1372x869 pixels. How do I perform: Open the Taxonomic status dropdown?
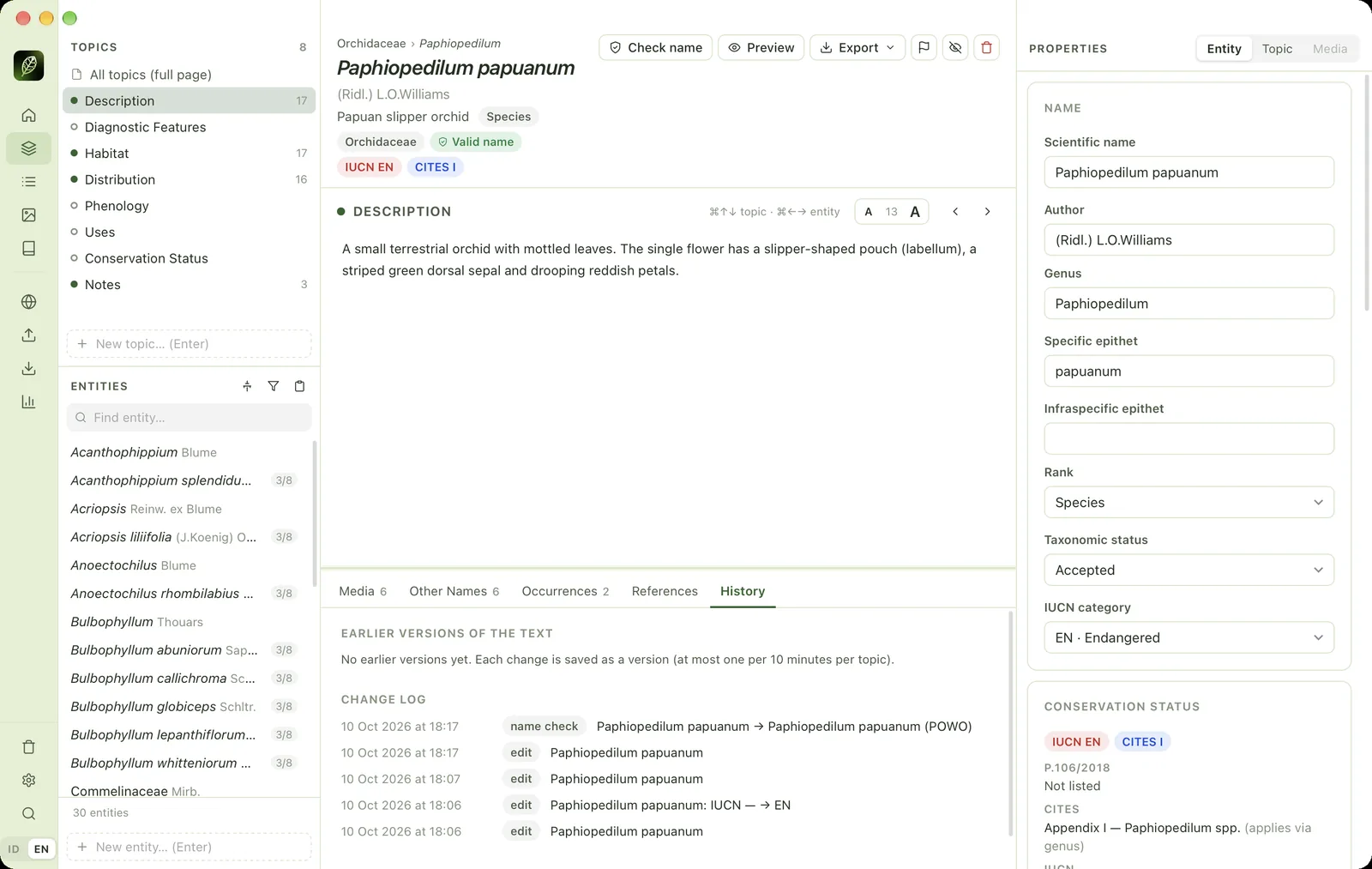click(x=1188, y=570)
